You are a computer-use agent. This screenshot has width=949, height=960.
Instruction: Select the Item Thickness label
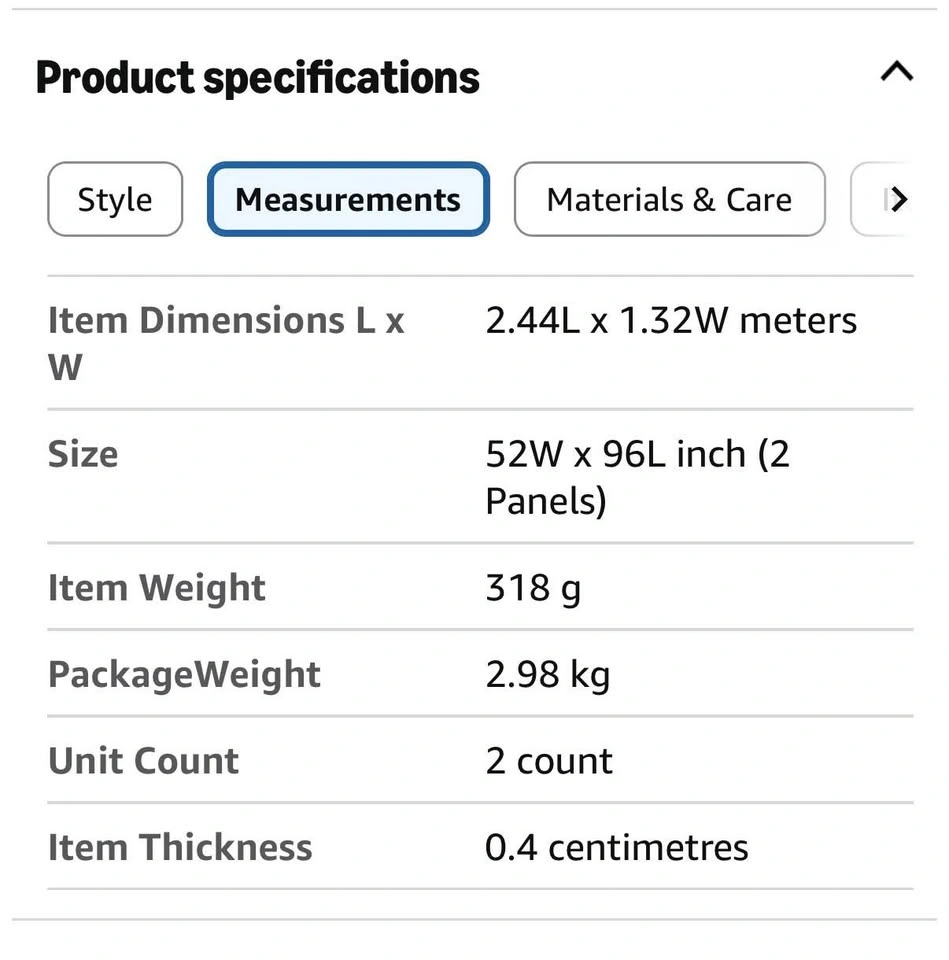tap(180, 847)
